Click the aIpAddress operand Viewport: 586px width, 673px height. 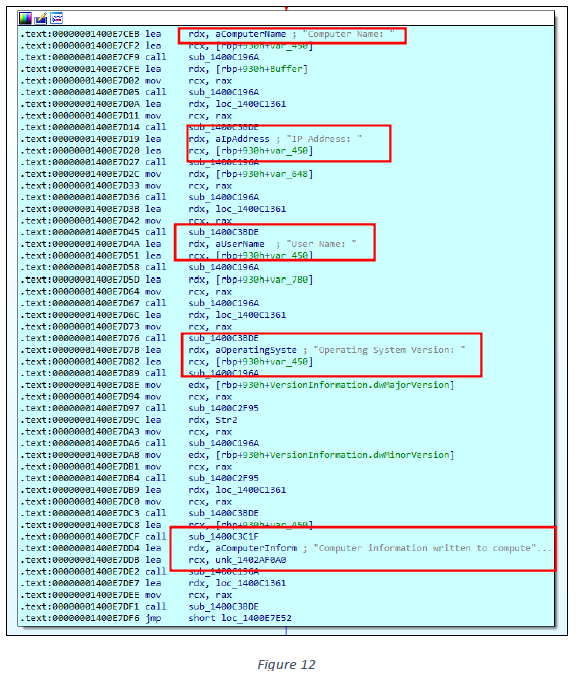pyautogui.click(x=243, y=139)
